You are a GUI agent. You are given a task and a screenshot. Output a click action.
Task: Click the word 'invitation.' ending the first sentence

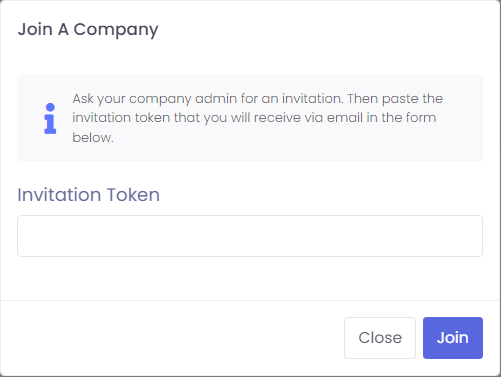[x=313, y=99]
